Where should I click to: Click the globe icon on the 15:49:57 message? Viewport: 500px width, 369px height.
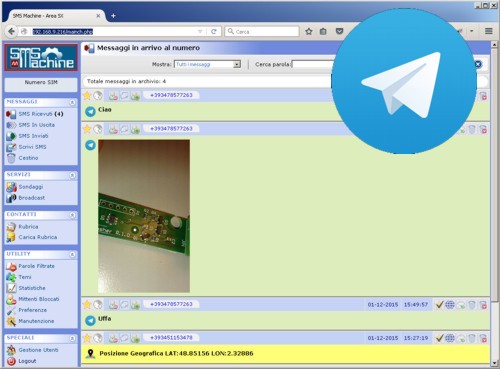pos(450,304)
